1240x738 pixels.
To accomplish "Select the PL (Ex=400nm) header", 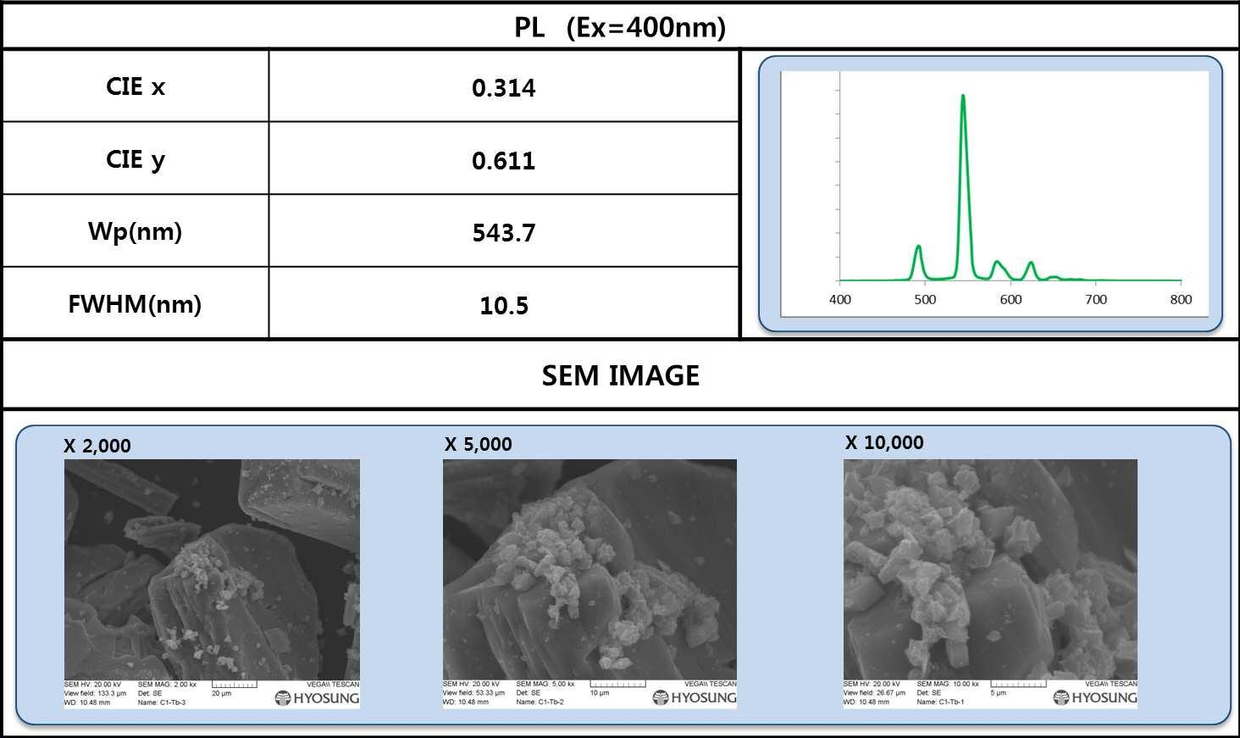I will tap(619, 27).
